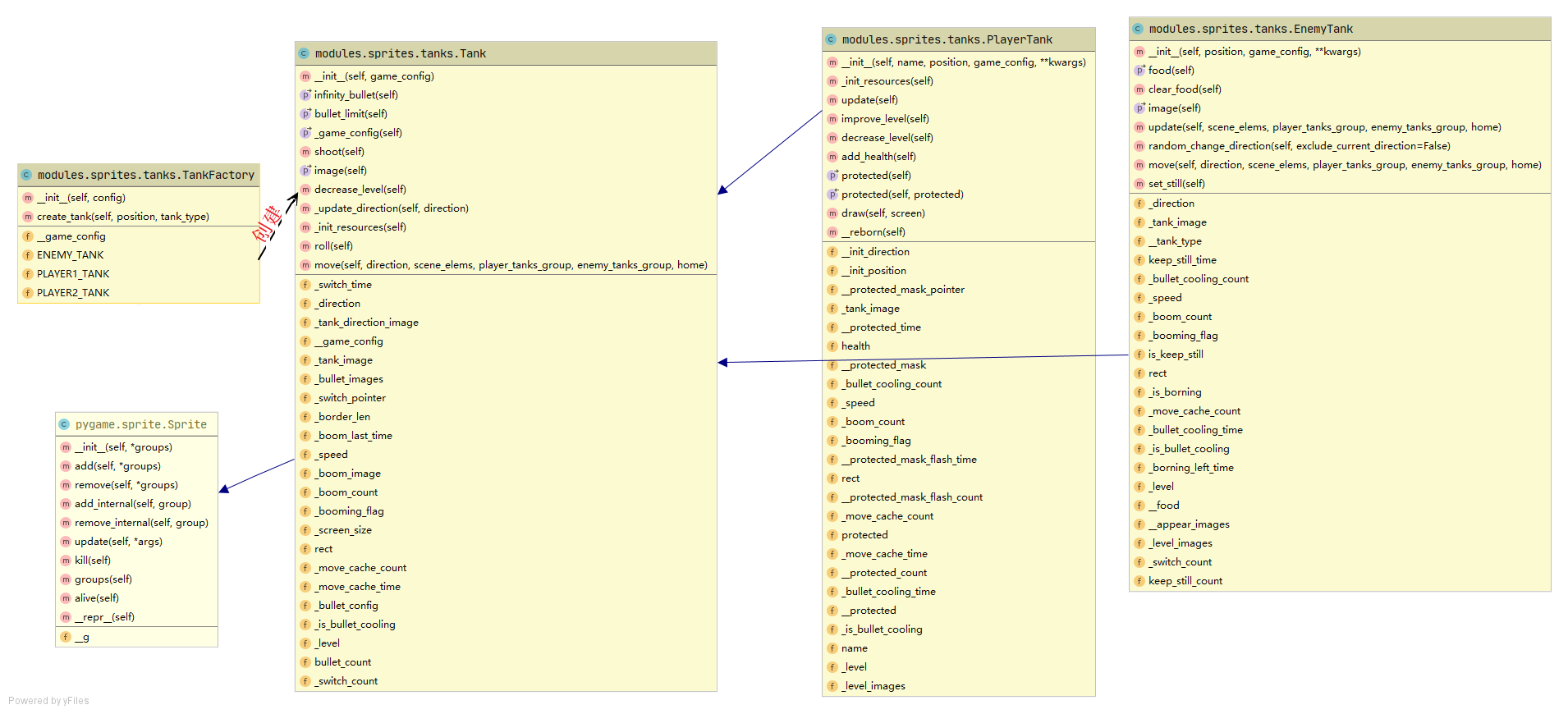Click the text protected(self, protected) in PlayerTank
1568x714 pixels.
coord(902,195)
